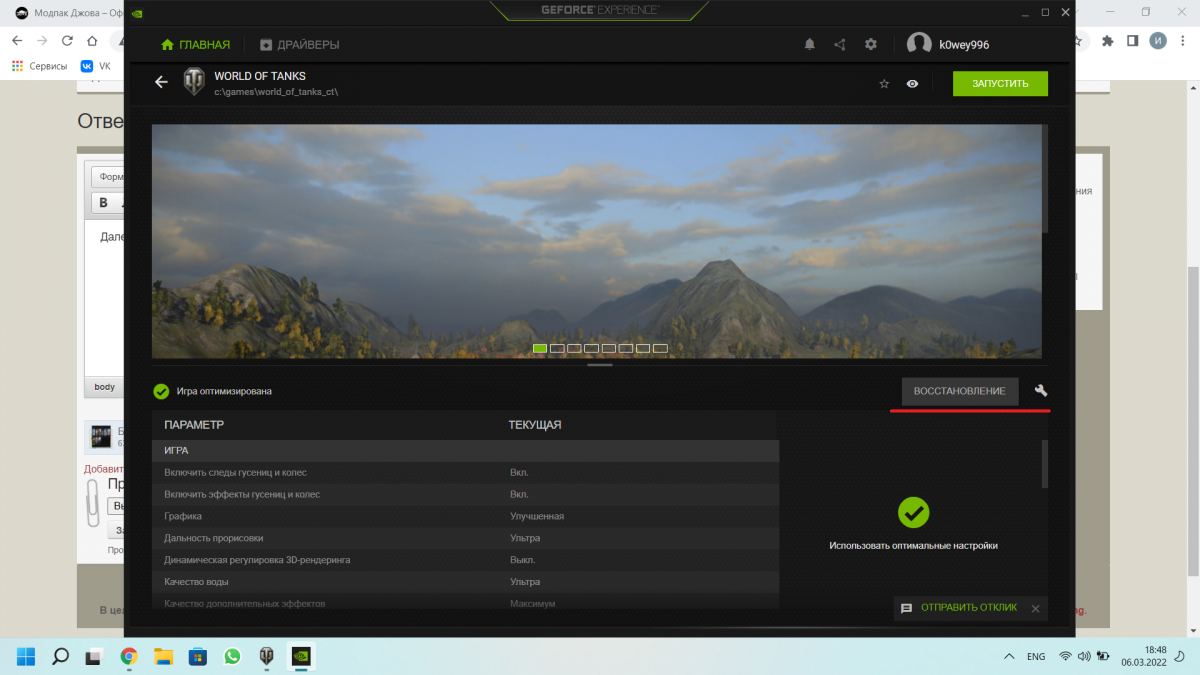The height and width of the screenshot is (675, 1200).
Task: Add World of Tanks to favorites star
Action: point(884,84)
